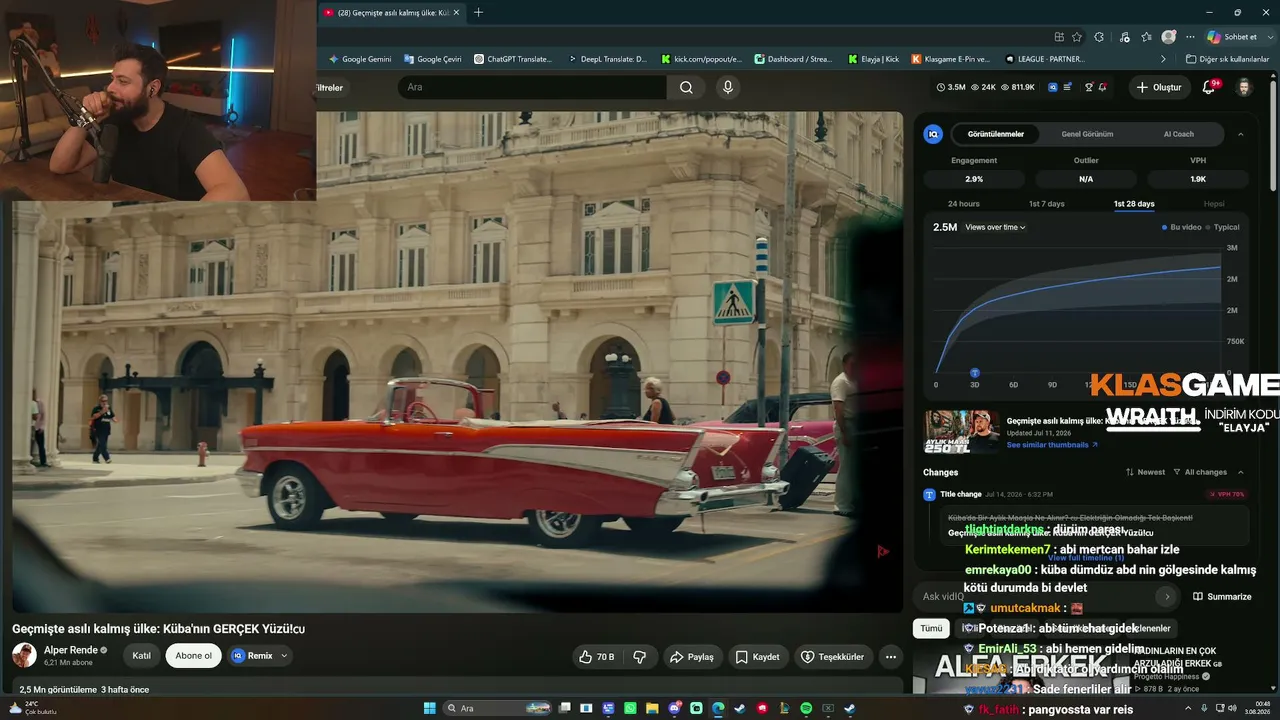Open the browser profile avatar icon
1280x720 pixels.
(x=1169, y=37)
